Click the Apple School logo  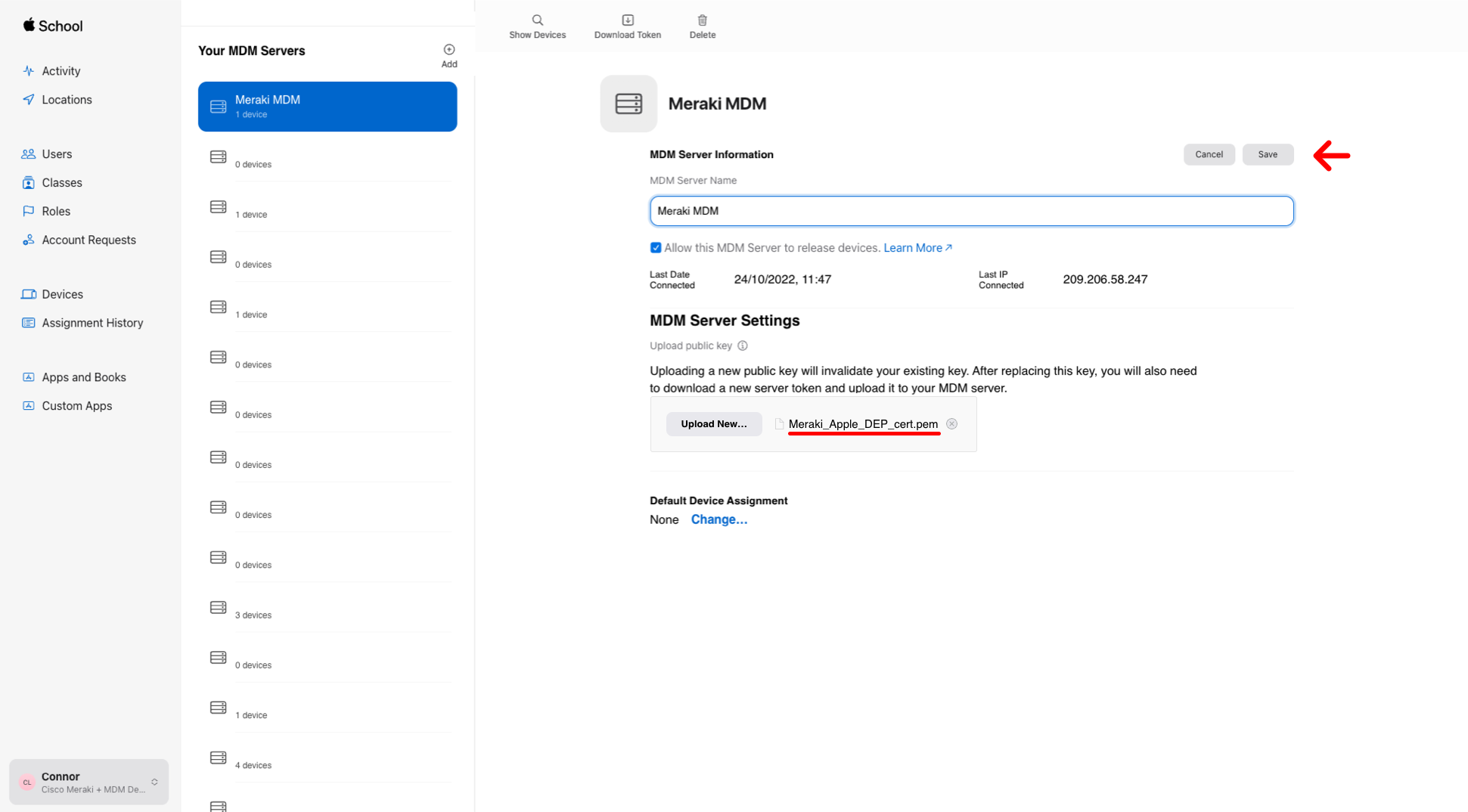(52, 26)
